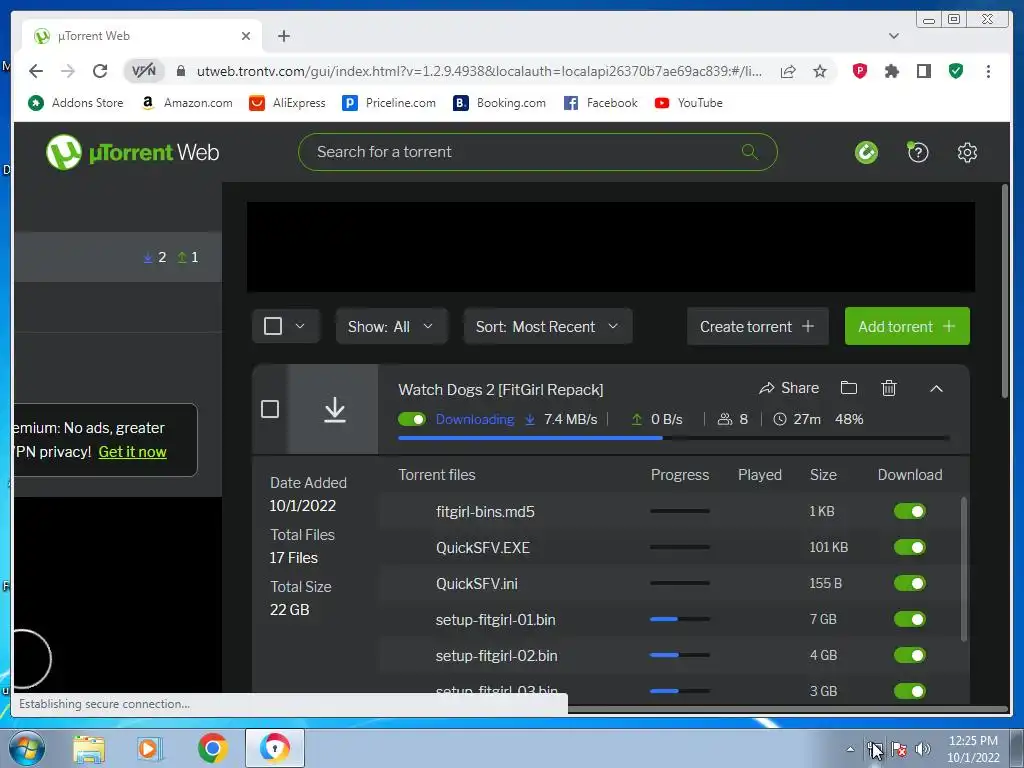
Task: Click the Watch Dogs 2 download arrow thumbnail
Action: [x=334, y=409]
